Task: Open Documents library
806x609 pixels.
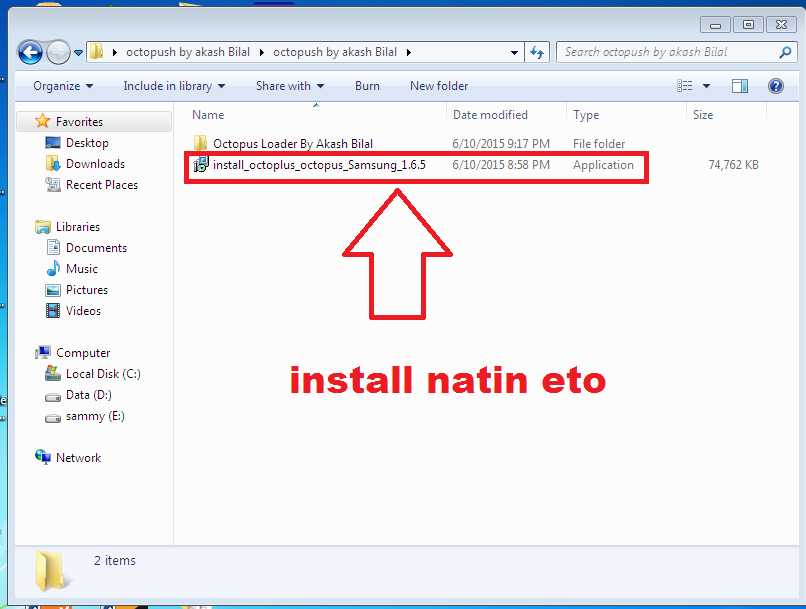Action: (x=96, y=248)
